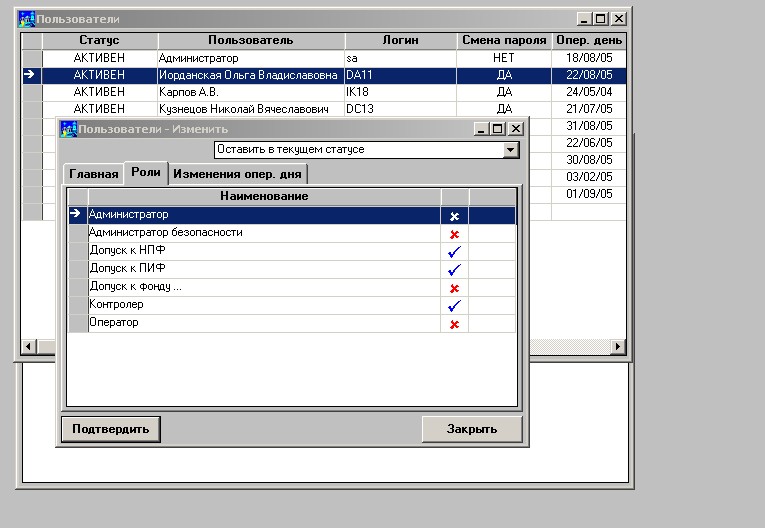Open the Изменения опер. дня tab
765x528 pixels.
(x=238, y=174)
